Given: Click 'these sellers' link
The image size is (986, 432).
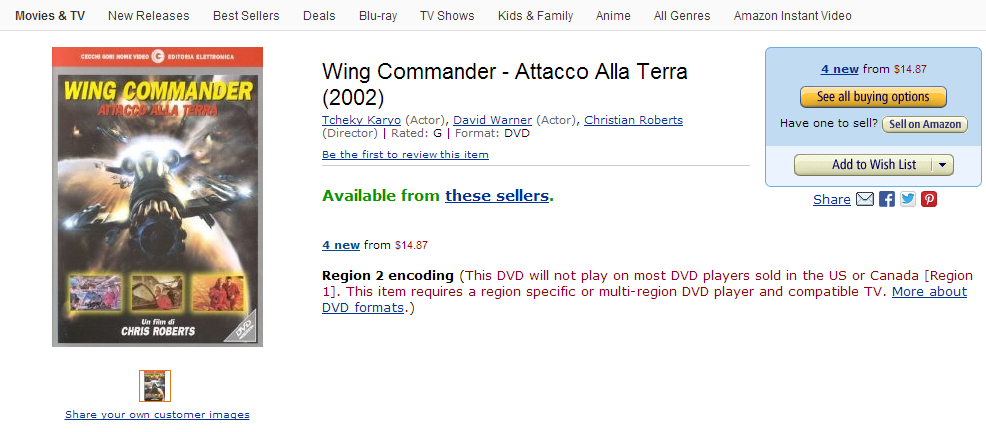Looking at the screenshot, I should pos(497,196).
